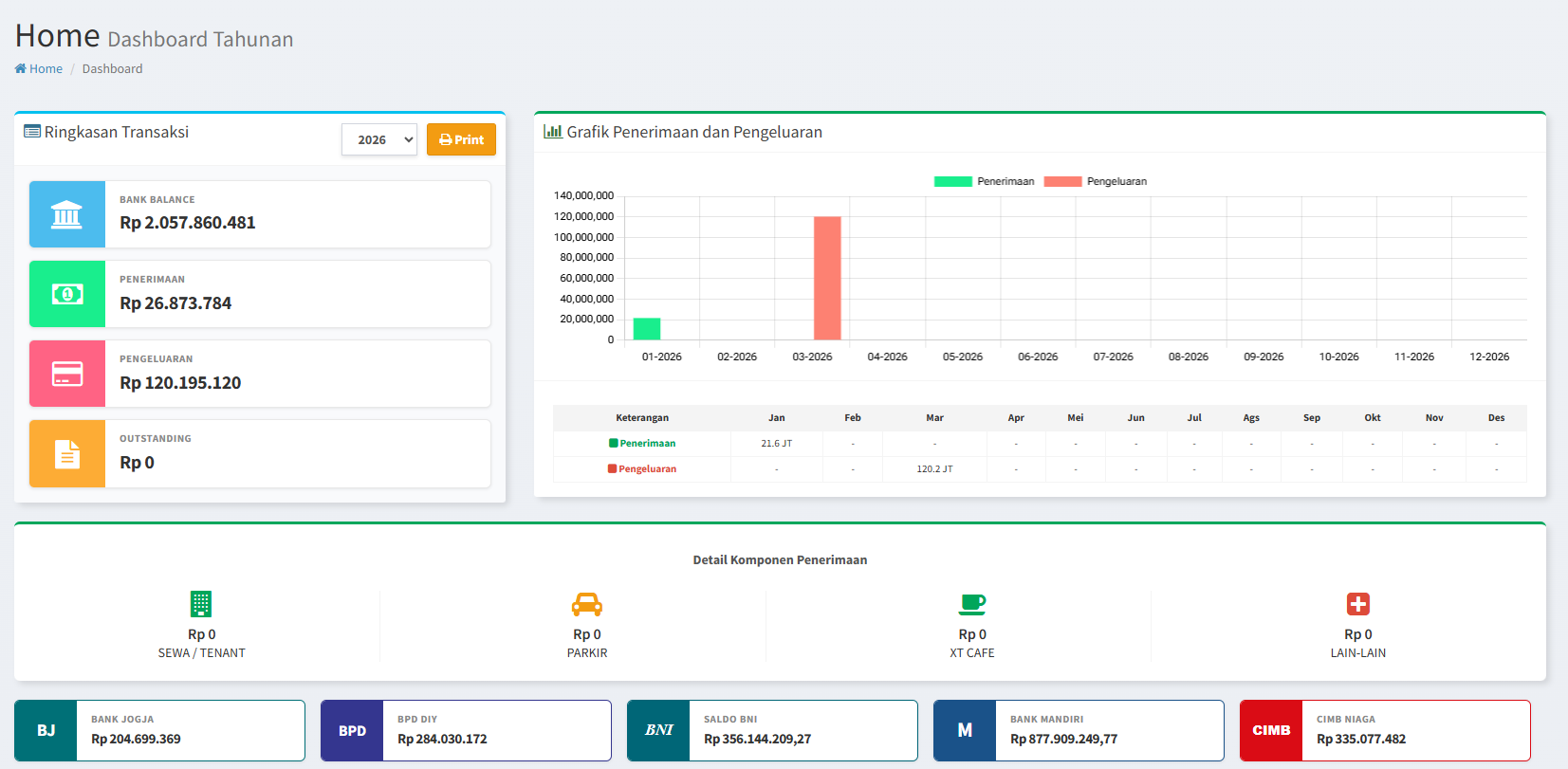Click the CIMB Niaga red logo tile
1568x769 pixels.
pos(1271,730)
